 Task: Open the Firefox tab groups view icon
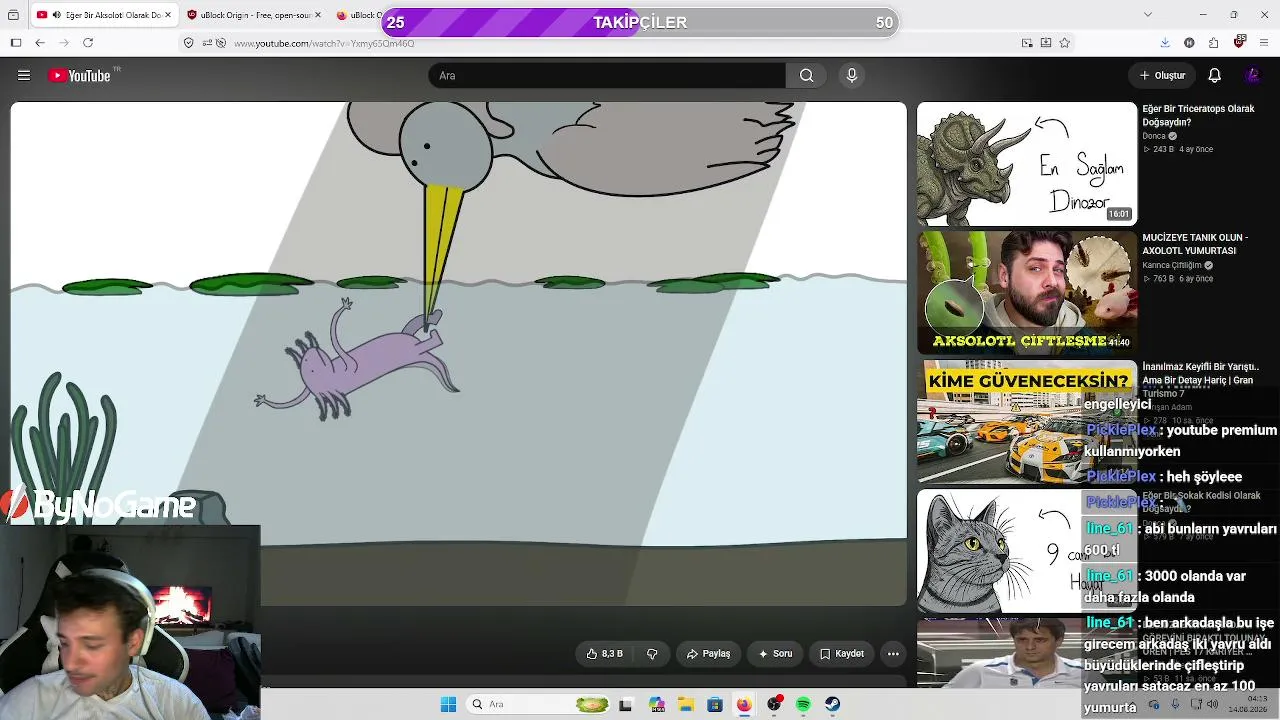point(14,15)
